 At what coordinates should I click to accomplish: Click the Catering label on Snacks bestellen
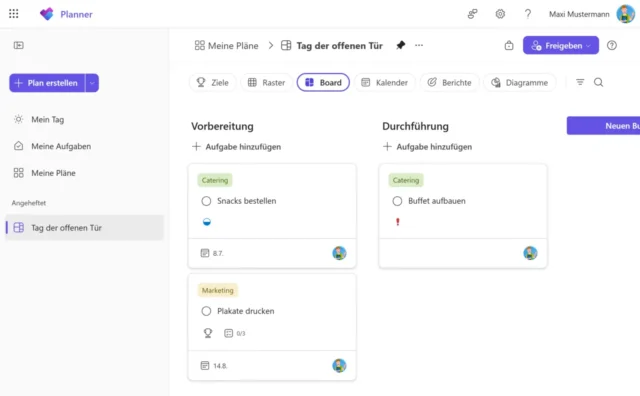point(215,180)
